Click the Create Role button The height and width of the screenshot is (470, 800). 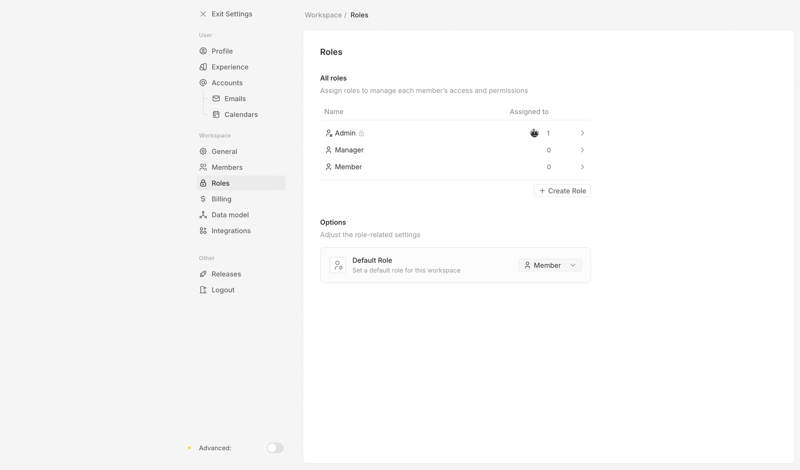click(562, 191)
